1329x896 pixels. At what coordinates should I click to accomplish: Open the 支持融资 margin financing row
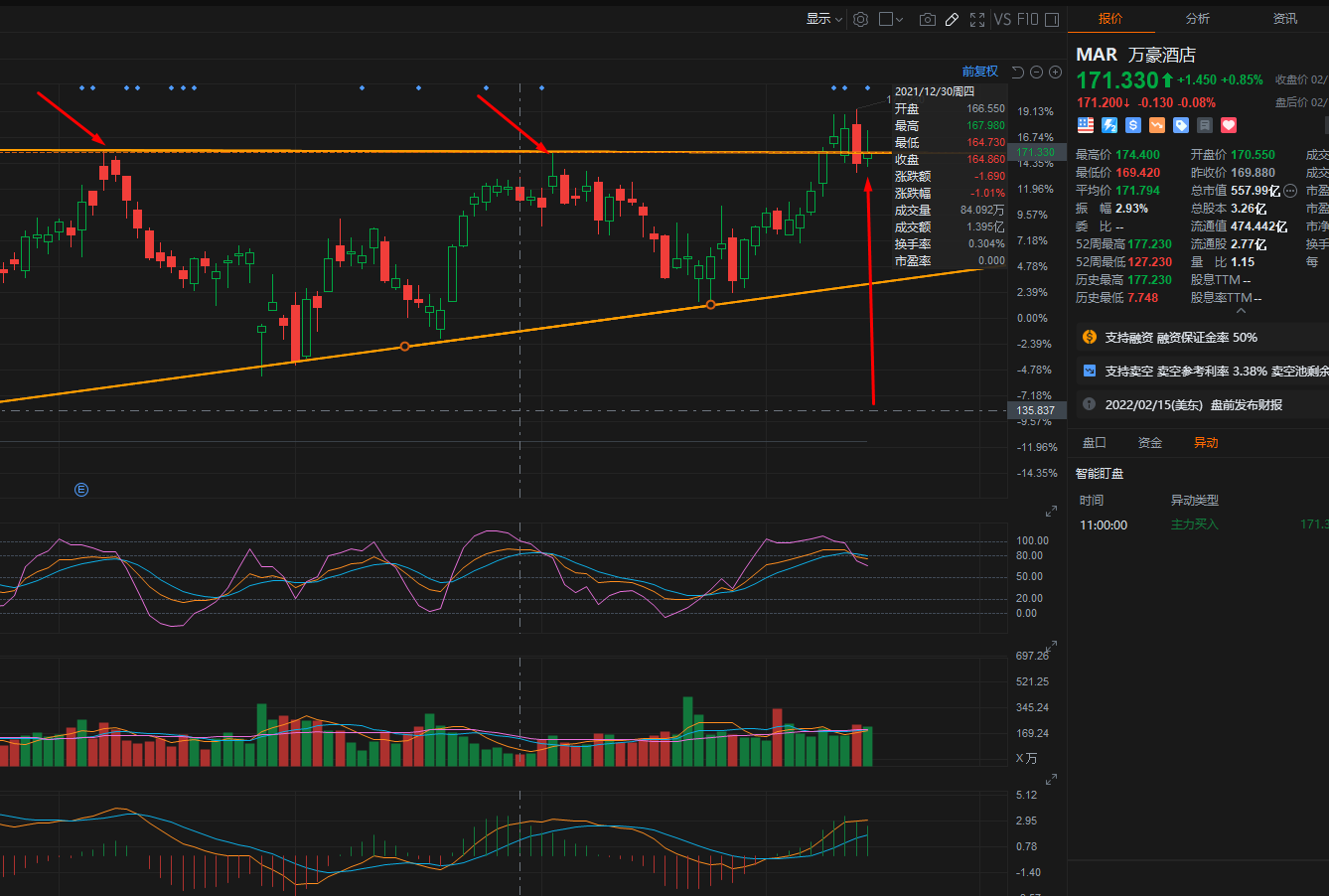pyautogui.click(x=1202, y=338)
